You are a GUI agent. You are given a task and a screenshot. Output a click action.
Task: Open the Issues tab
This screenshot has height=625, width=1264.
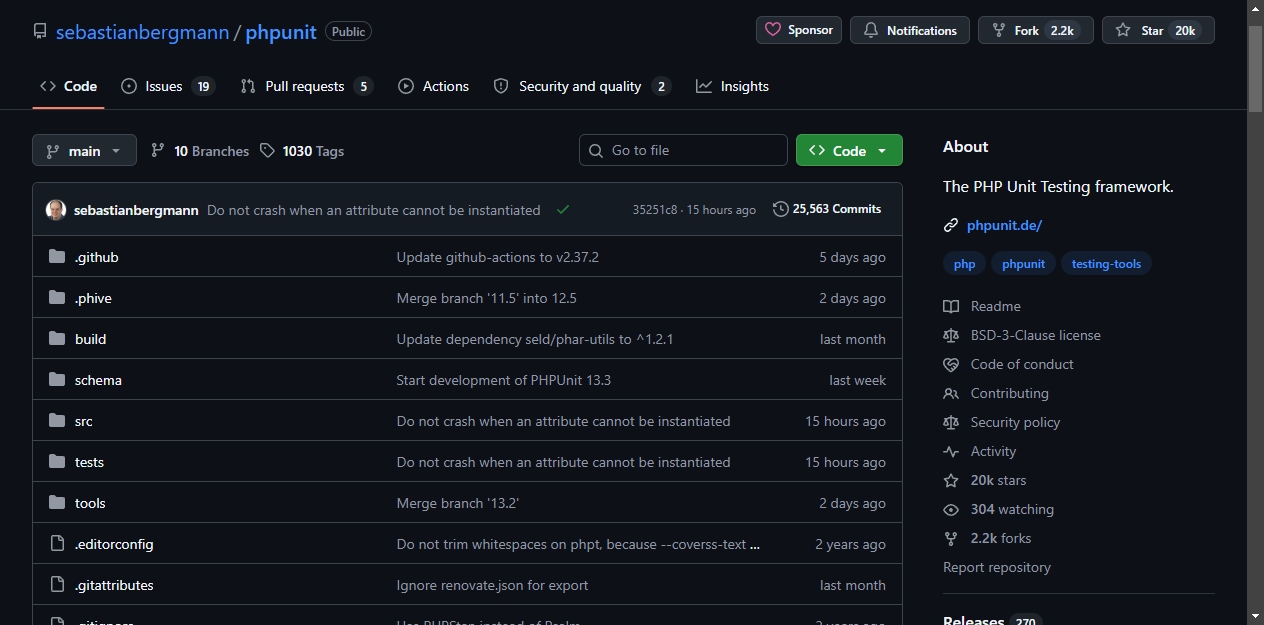pos(167,86)
